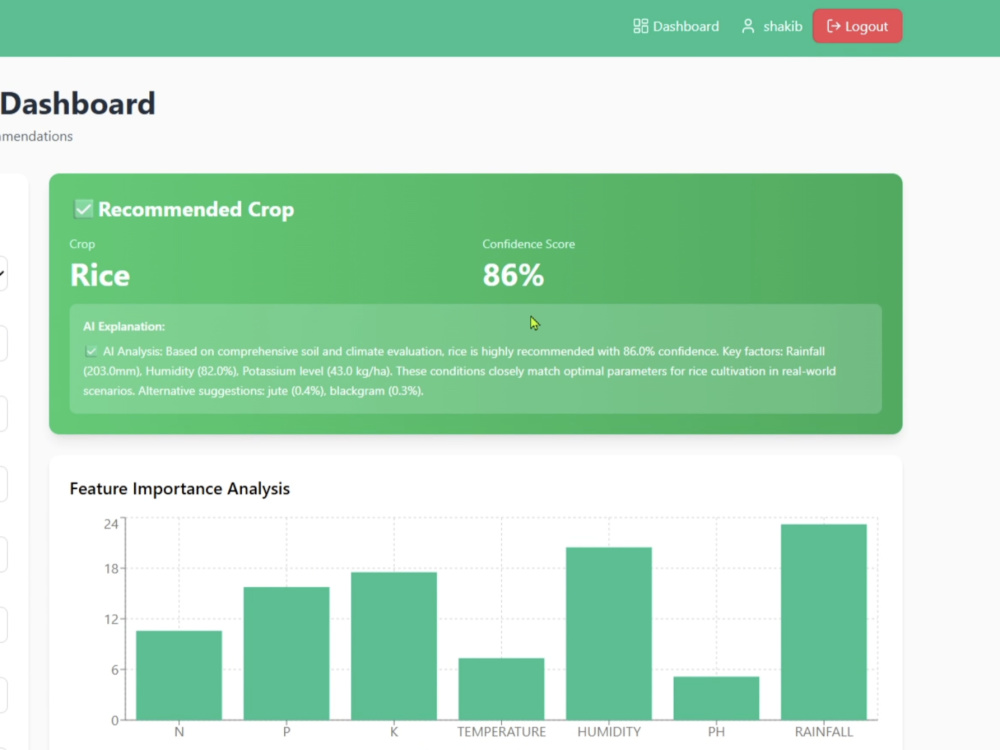Click the N bar in the chart
Image resolution: width=1000 pixels, height=750 pixels.
pyautogui.click(x=179, y=675)
